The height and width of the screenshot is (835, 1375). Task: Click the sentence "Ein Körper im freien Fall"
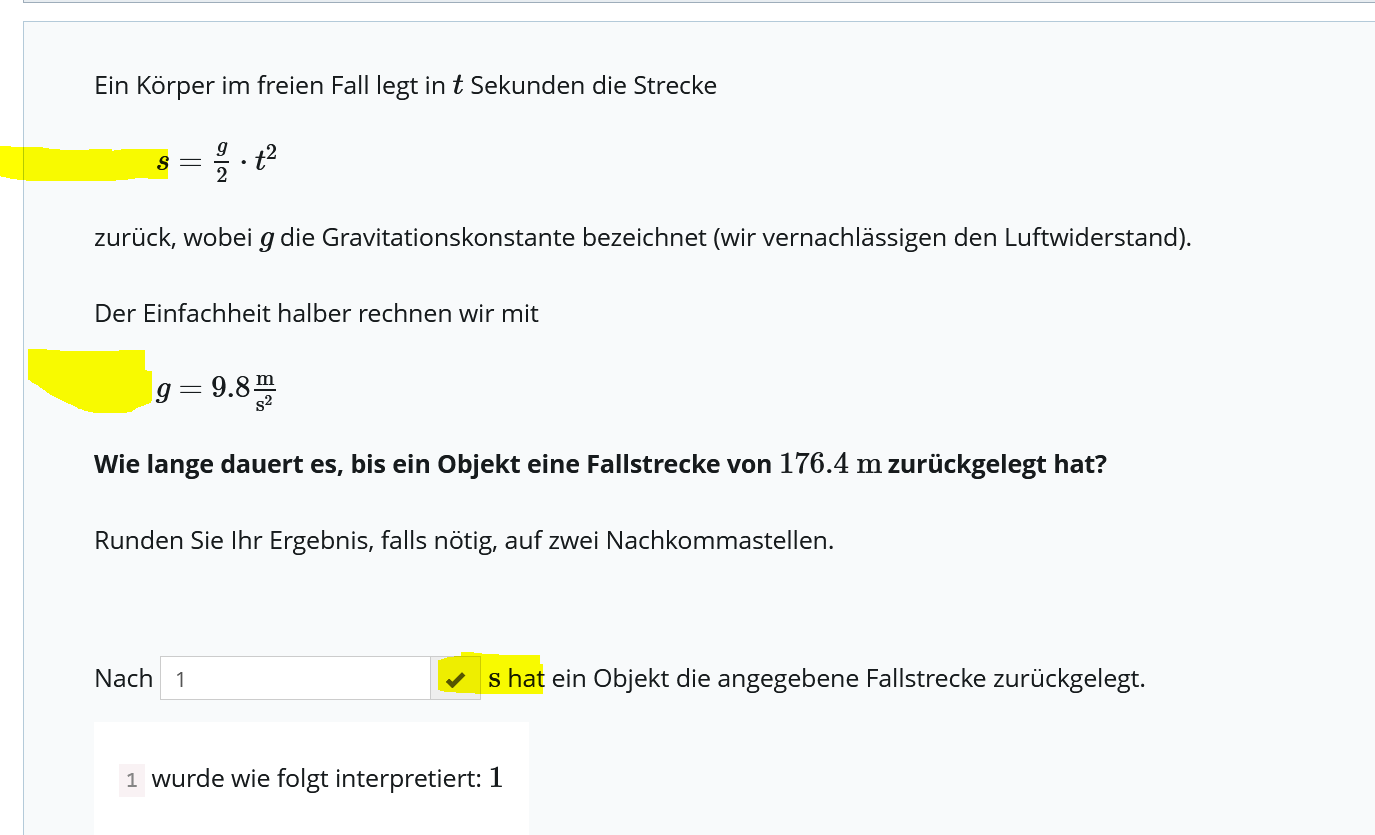pos(270,86)
